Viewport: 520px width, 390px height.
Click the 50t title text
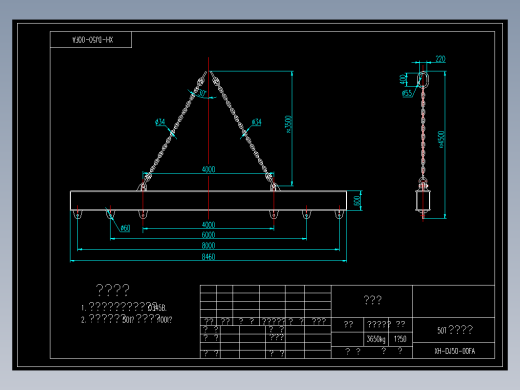point(455,330)
